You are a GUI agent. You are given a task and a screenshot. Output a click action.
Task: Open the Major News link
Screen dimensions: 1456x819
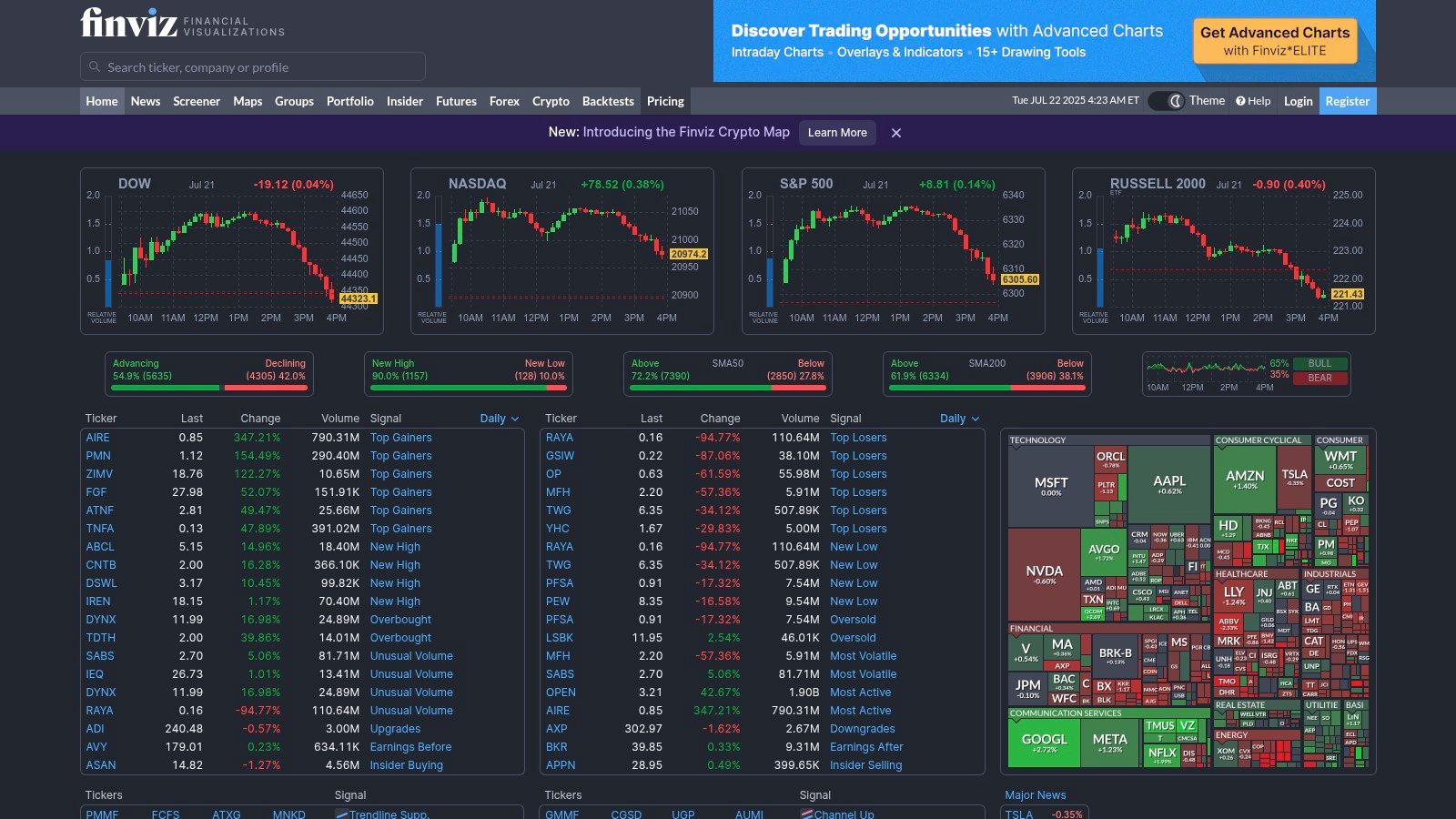[x=1035, y=795]
